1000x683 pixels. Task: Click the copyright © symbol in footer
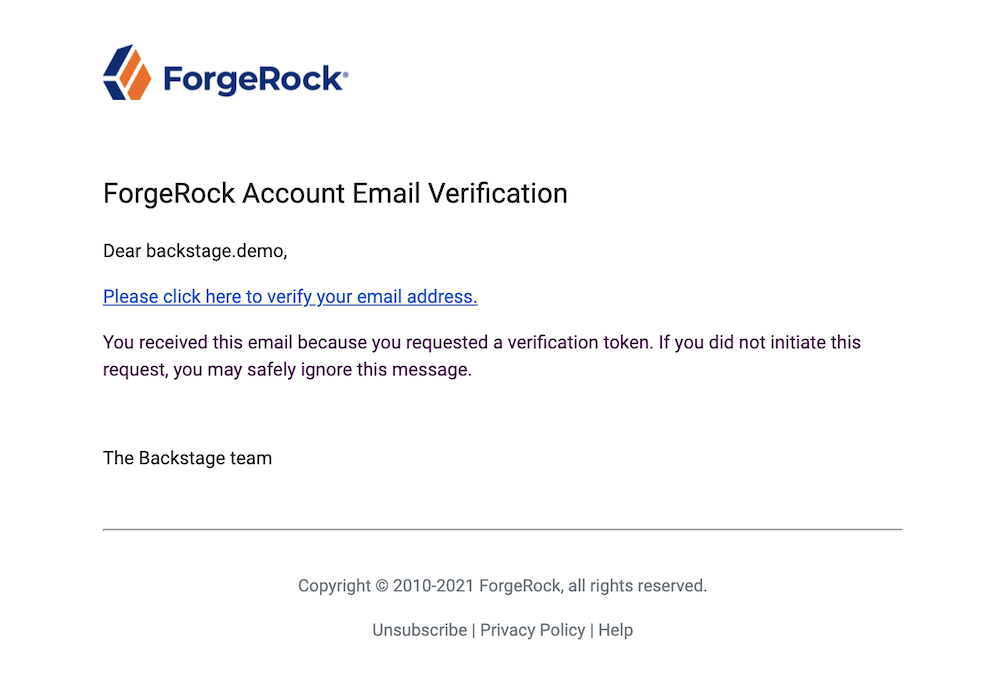point(381,586)
